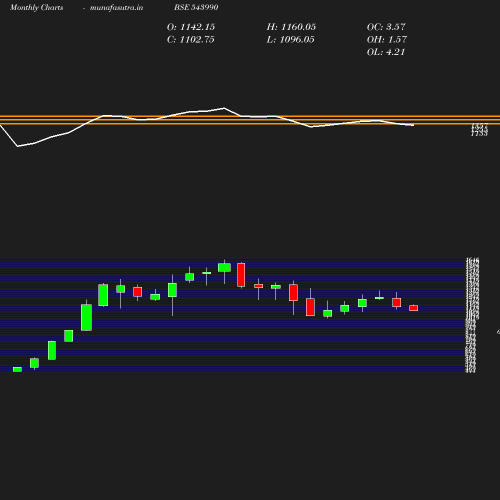This screenshot has width=500, height=500.
Task: Click the tallest red candlestick near the peak
Action: click(x=241, y=275)
